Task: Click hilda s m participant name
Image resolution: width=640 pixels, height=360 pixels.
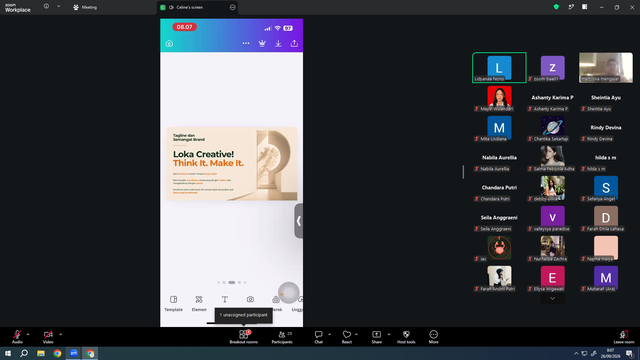Action: [x=606, y=158]
